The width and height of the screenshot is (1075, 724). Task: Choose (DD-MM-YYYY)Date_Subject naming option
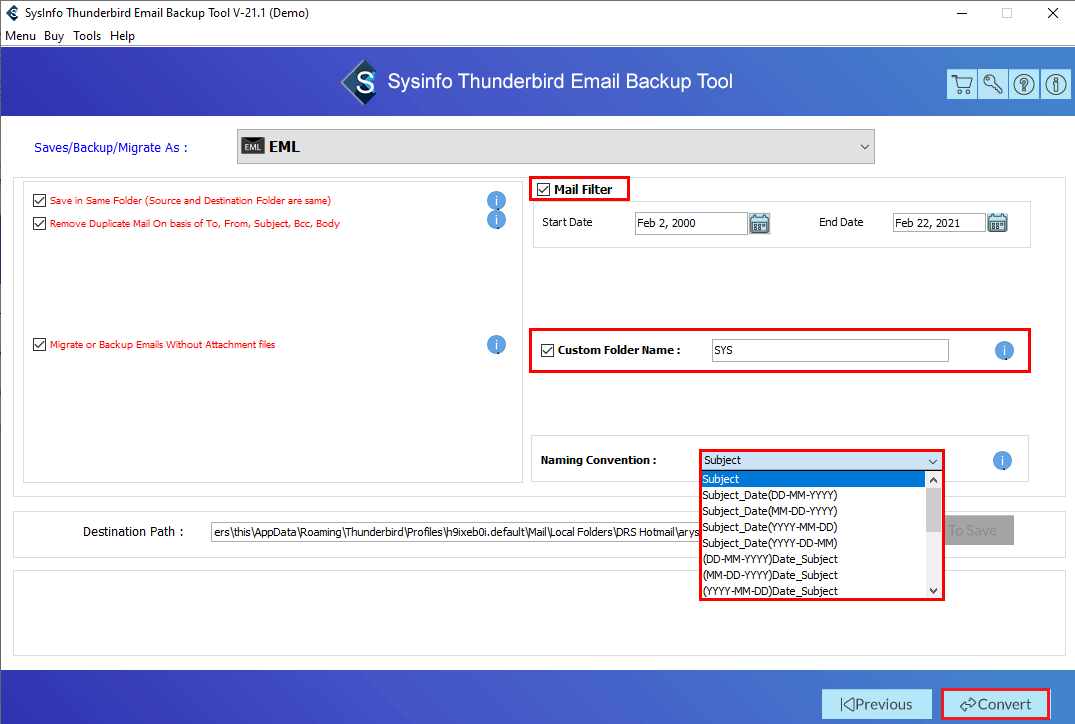point(812,559)
